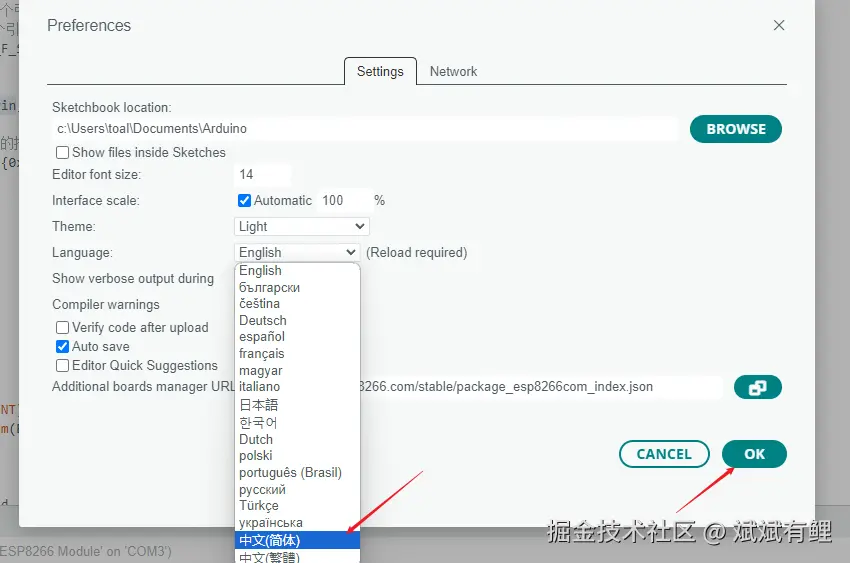
Task: Select italiano from the language list
Action: click(298, 387)
